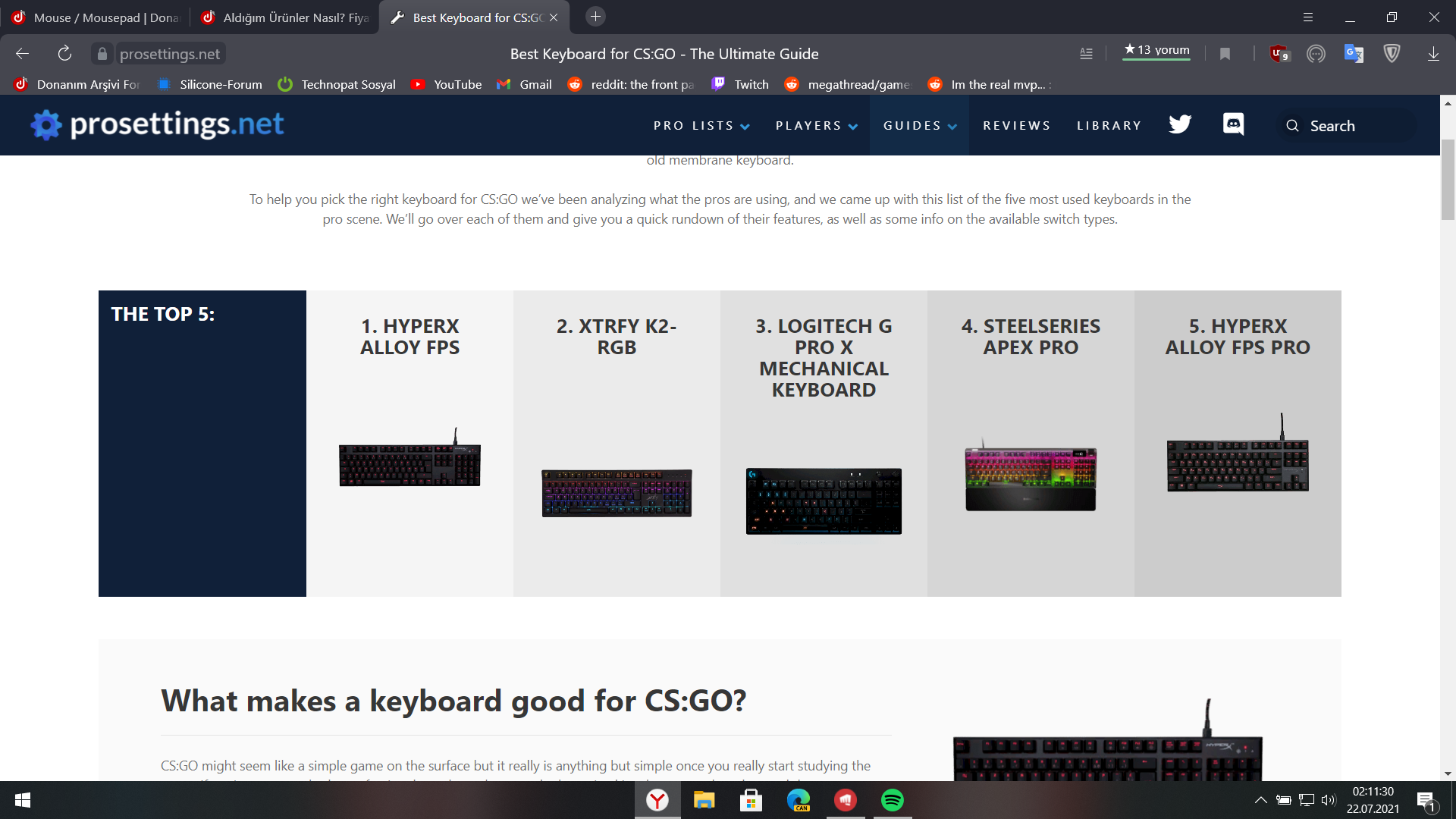
Task: Select SteelSeries Apex Pro keyboard image
Action: pyautogui.click(x=1031, y=475)
